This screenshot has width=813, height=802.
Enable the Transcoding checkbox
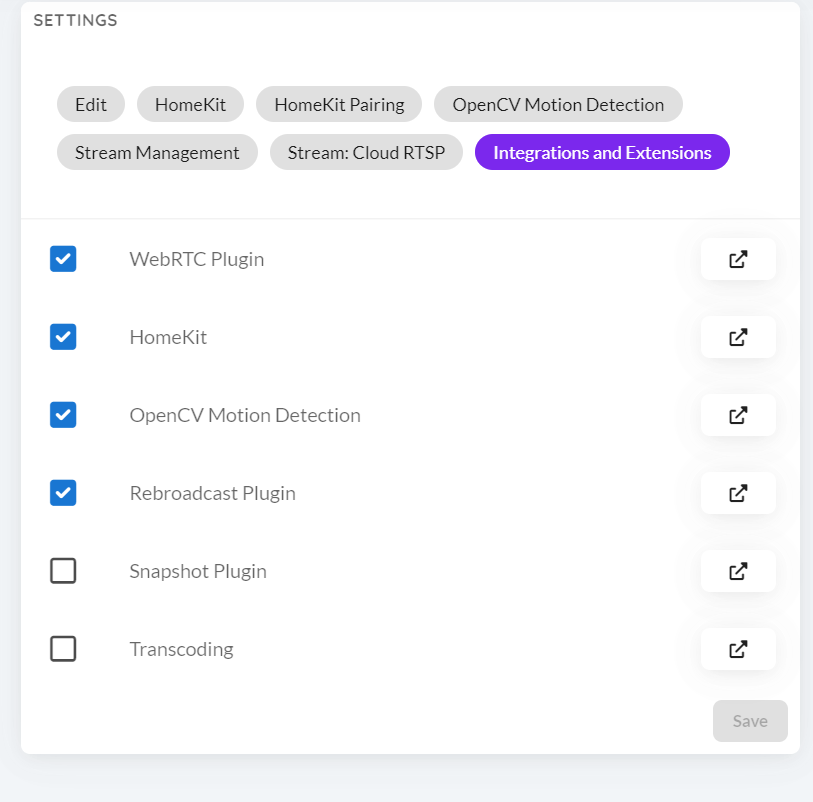click(x=63, y=649)
